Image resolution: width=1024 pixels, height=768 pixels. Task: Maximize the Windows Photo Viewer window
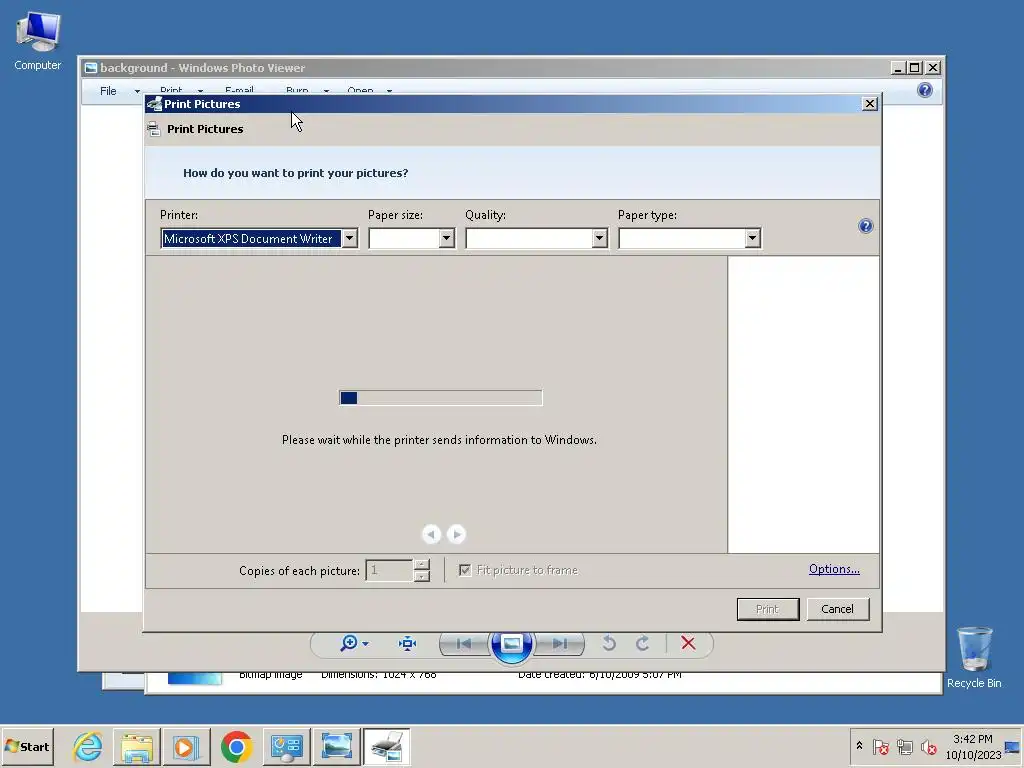click(915, 68)
